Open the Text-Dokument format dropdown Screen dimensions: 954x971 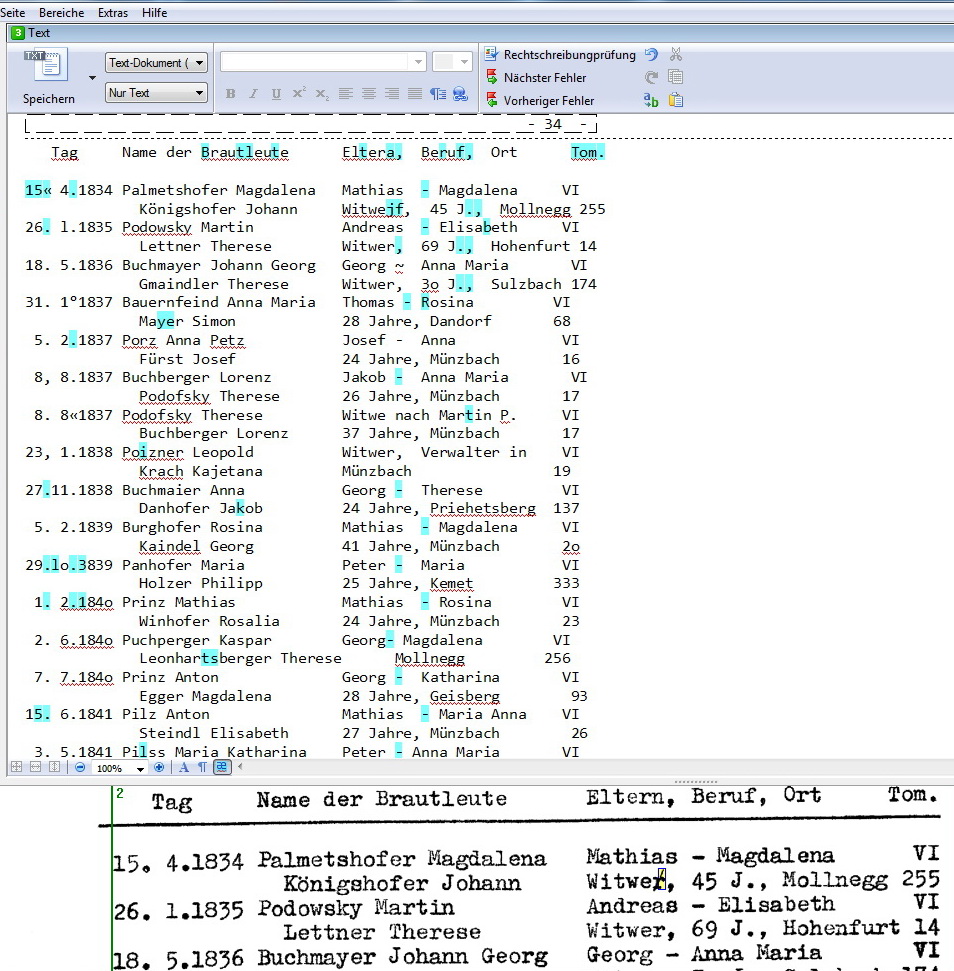[156, 63]
